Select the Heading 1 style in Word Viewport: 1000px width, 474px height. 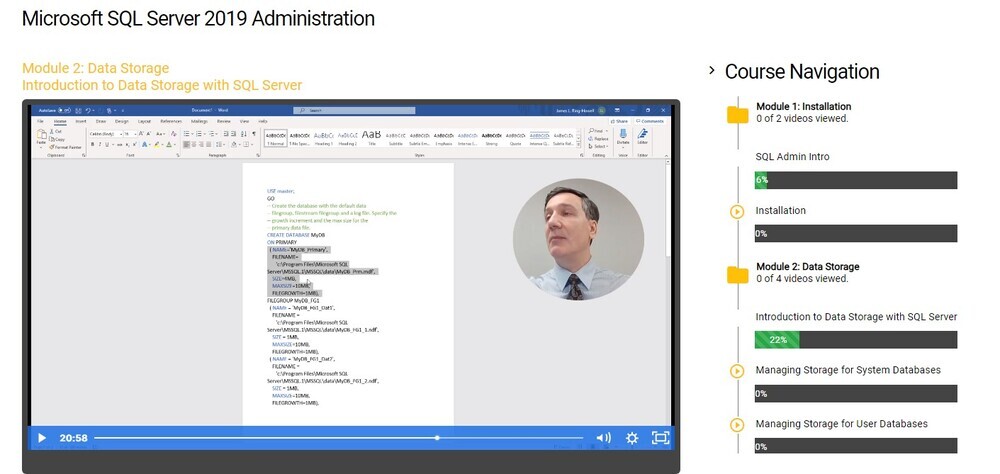[324, 138]
